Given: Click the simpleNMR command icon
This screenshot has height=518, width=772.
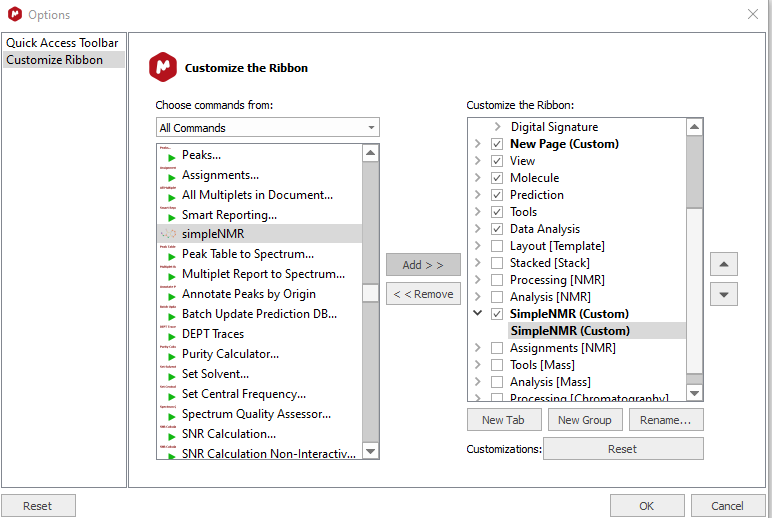Looking at the screenshot, I should (x=168, y=234).
